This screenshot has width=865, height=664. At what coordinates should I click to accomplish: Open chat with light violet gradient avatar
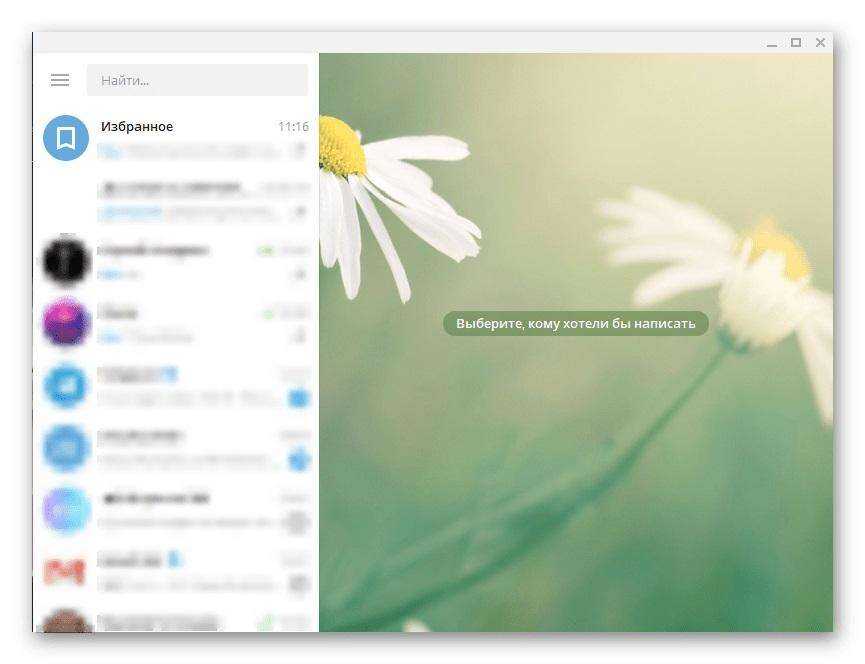pyautogui.click(x=66, y=510)
